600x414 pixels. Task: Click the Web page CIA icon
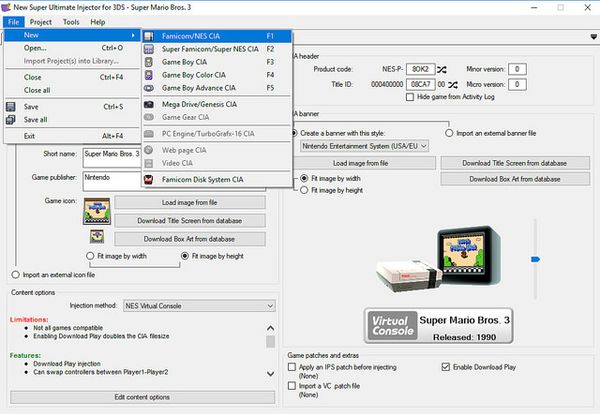[149, 150]
